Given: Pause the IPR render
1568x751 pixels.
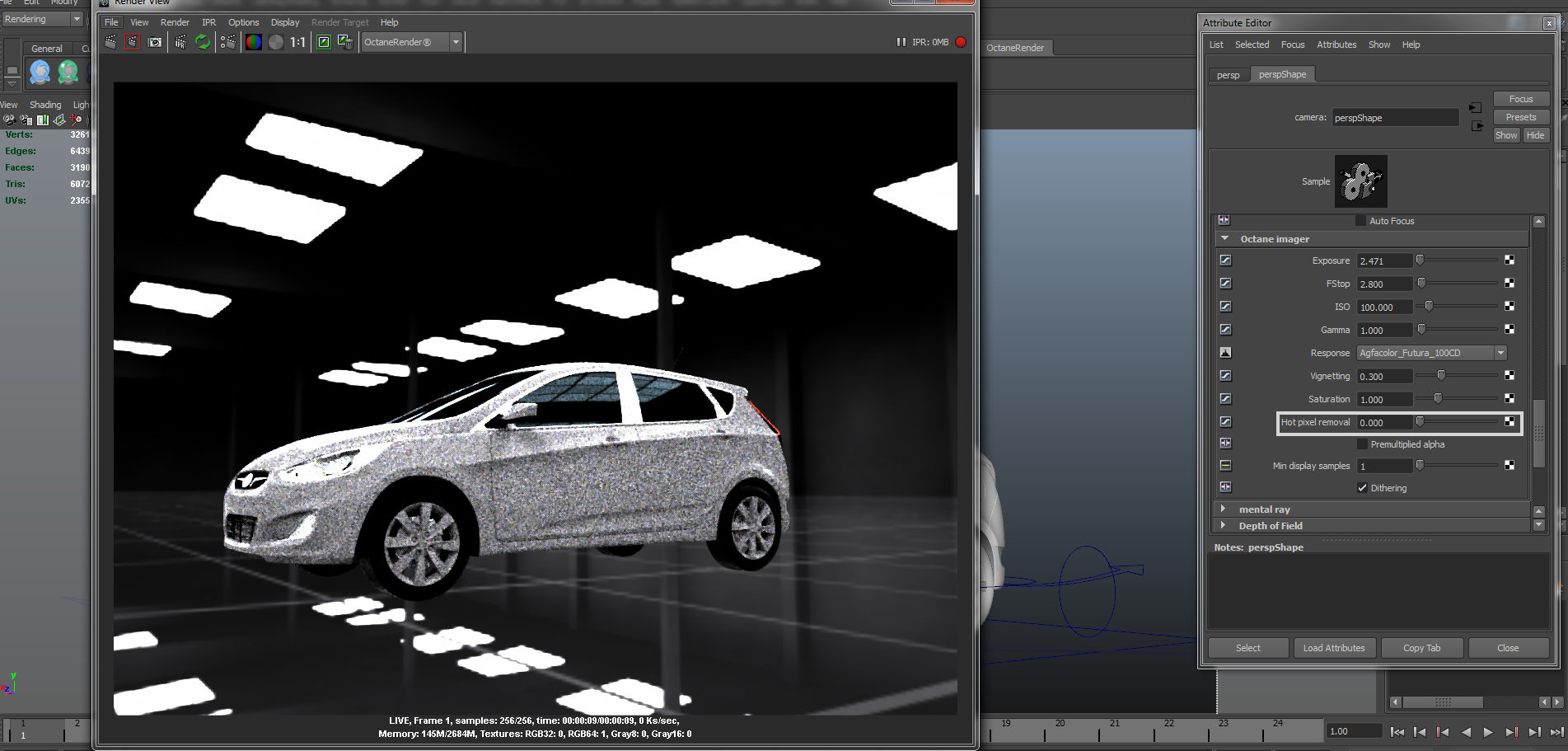Looking at the screenshot, I should [x=901, y=42].
